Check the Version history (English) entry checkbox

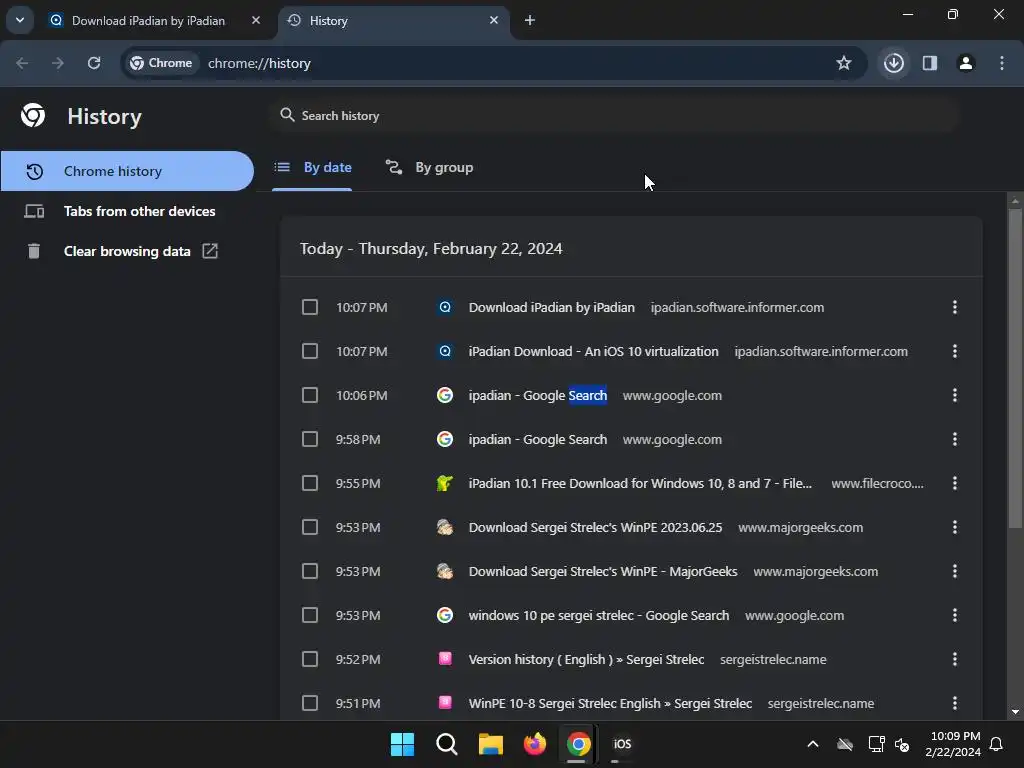coord(310,659)
